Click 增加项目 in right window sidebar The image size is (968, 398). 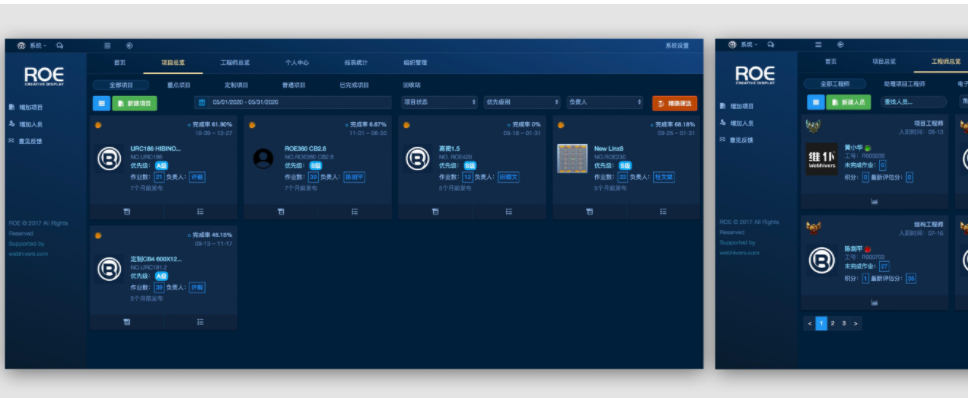tap(737, 106)
